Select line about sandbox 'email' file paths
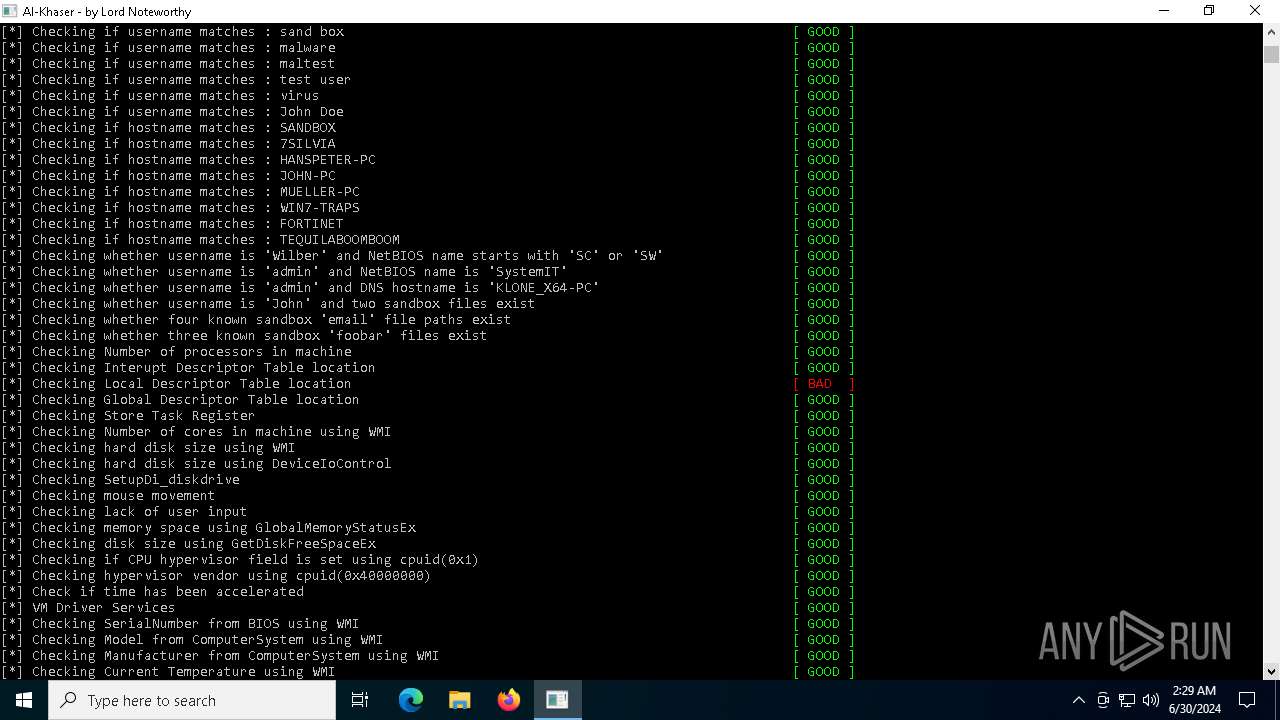The height and width of the screenshot is (720, 1280). tap(256, 319)
